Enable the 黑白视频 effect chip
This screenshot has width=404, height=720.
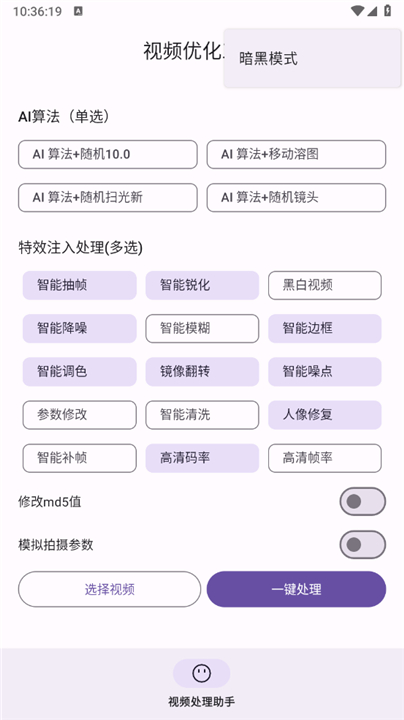[x=325, y=285]
